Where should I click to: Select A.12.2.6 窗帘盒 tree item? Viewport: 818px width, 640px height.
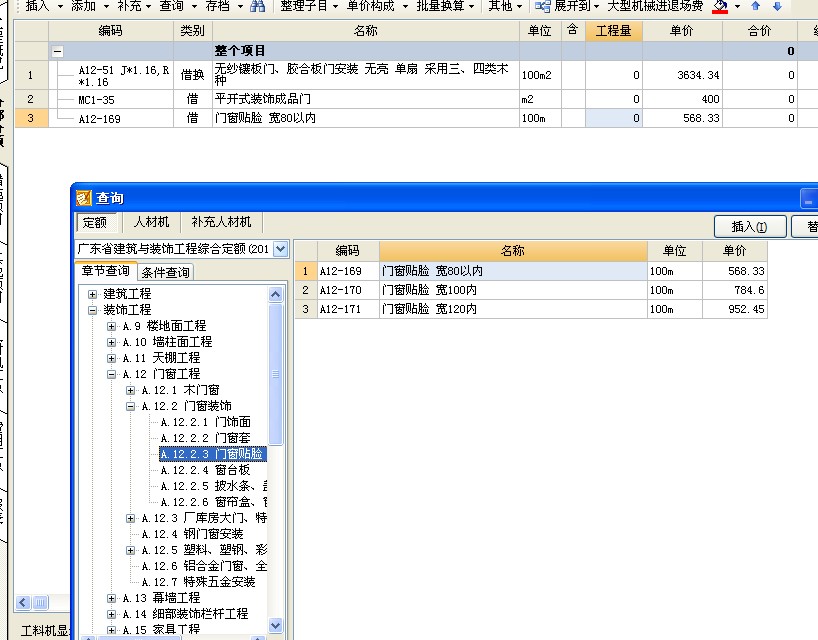coord(214,502)
